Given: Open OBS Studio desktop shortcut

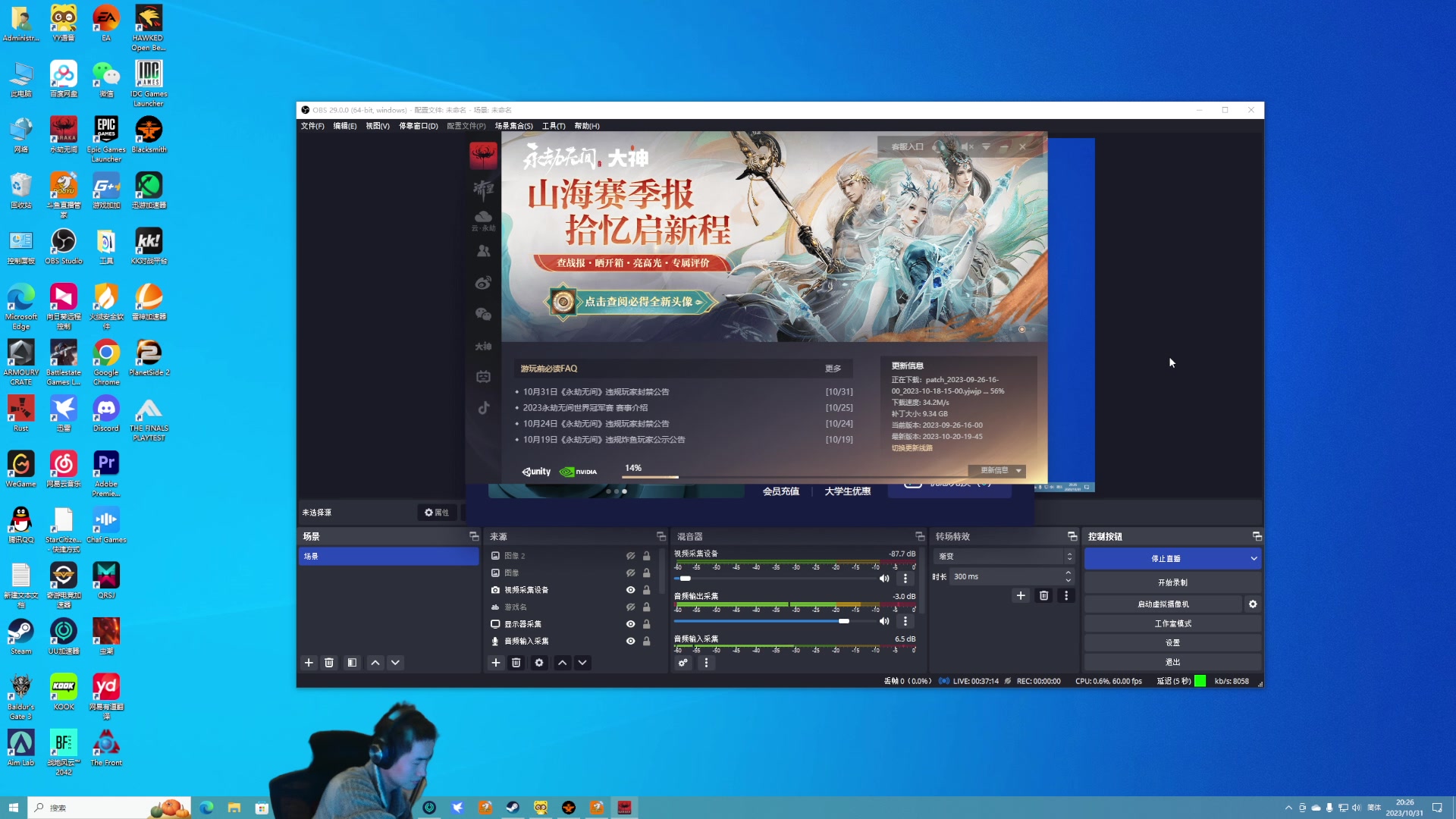Looking at the screenshot, I should point(64,246).
